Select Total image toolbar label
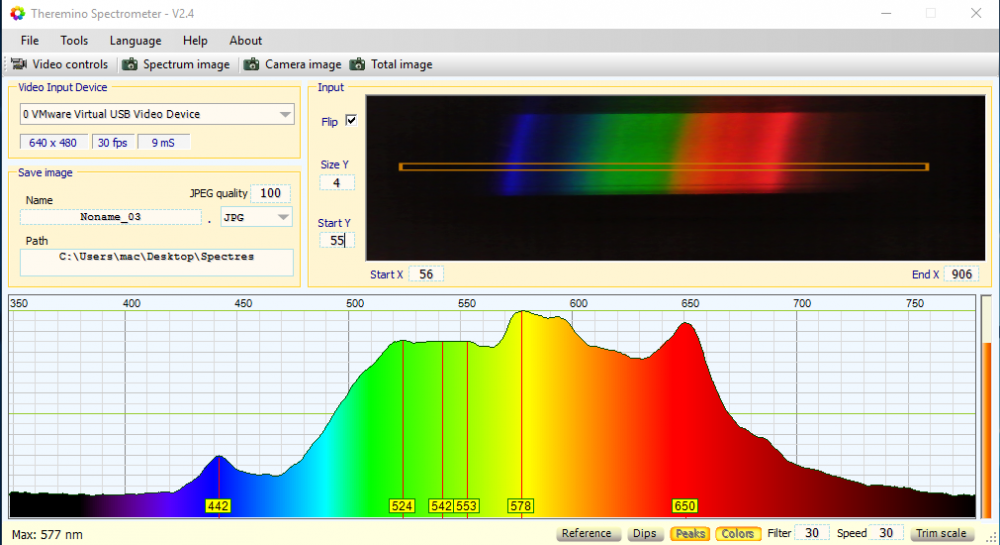Viewport: 1000px width, 545px height. click(402, 64)
